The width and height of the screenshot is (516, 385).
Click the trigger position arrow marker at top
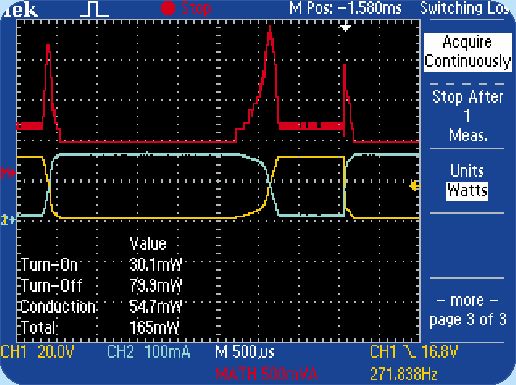pos(345,27)
